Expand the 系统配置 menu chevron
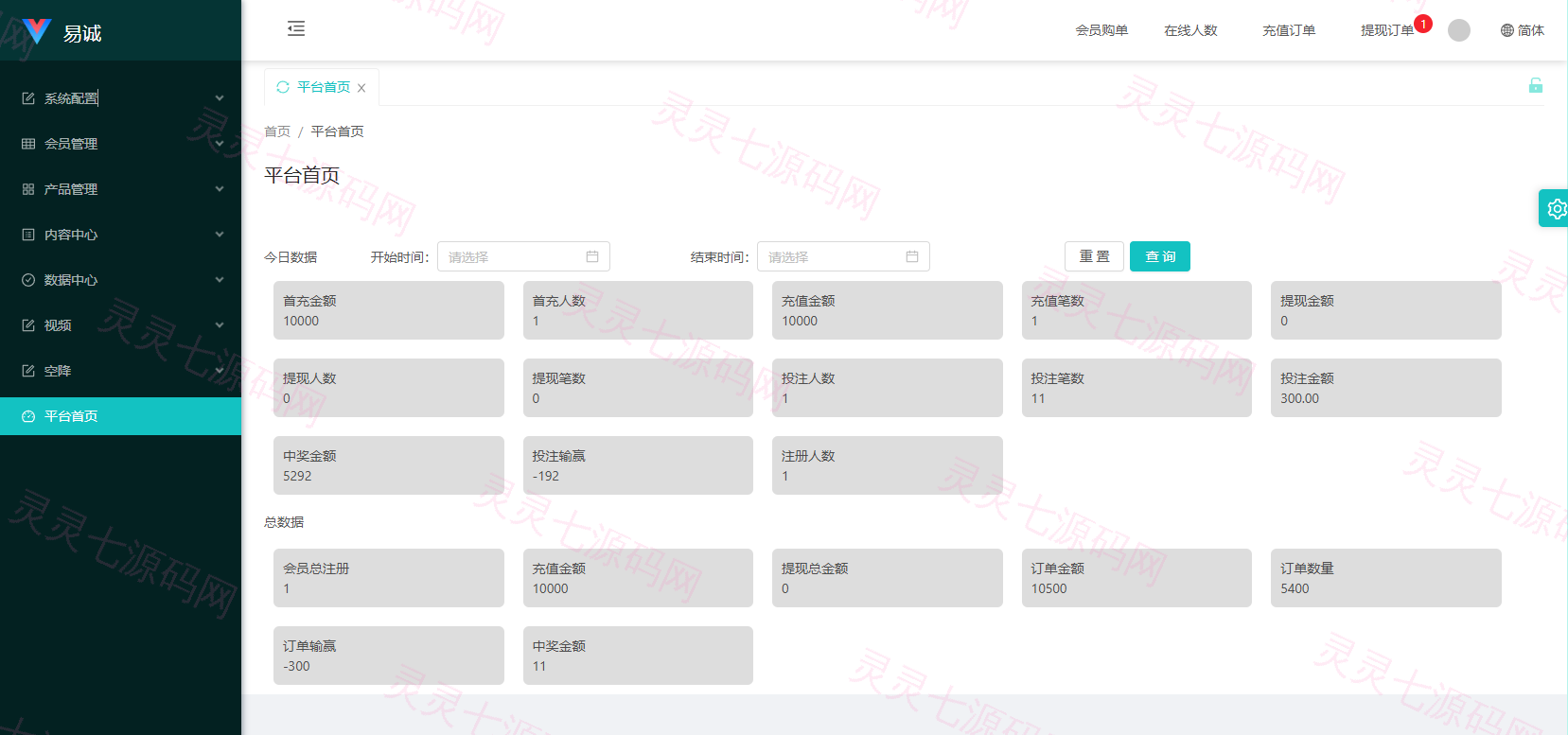The image size is (1568, 735). [x=220, y=98]
